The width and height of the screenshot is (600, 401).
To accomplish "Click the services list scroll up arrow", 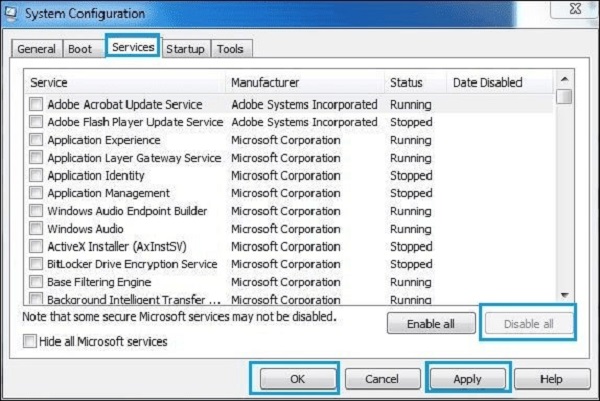I will [565, 78].
